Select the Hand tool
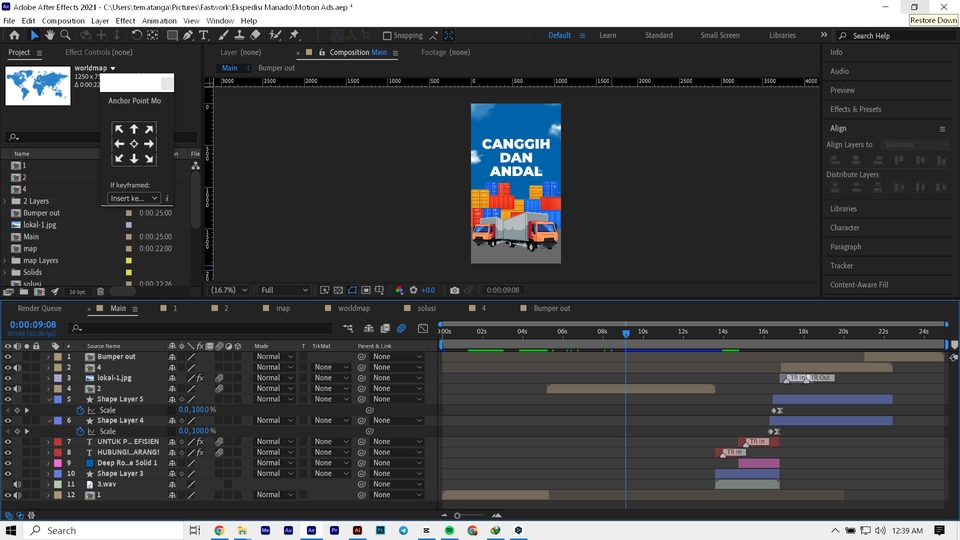Image resolution: width=960 pixels, height=540 pixels. point(50,36)
